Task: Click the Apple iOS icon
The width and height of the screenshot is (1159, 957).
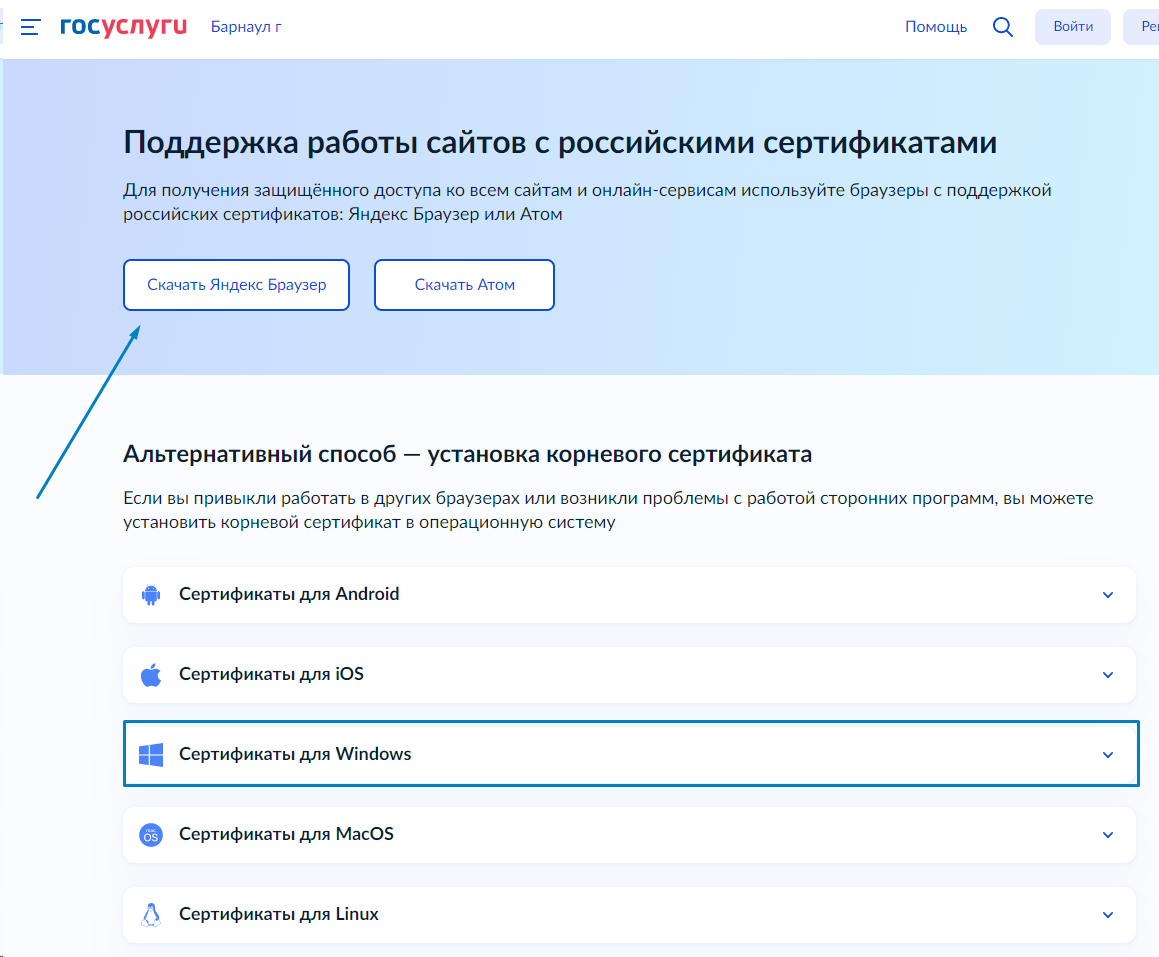Action: pyautogui.click(x=151, y=675)
